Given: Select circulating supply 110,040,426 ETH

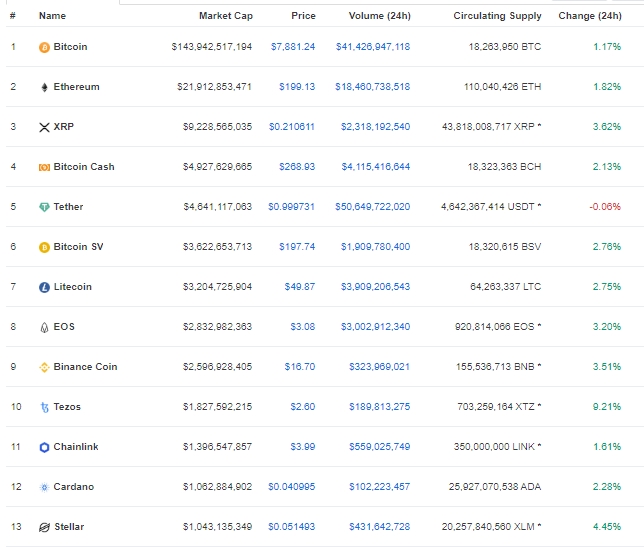Looking at the screenshot, I should coord(503,87).
